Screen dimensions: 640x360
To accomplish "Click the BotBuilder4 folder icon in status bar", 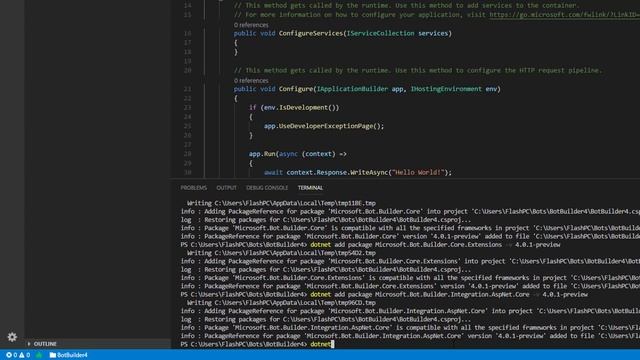I will [x=53, y=355].
